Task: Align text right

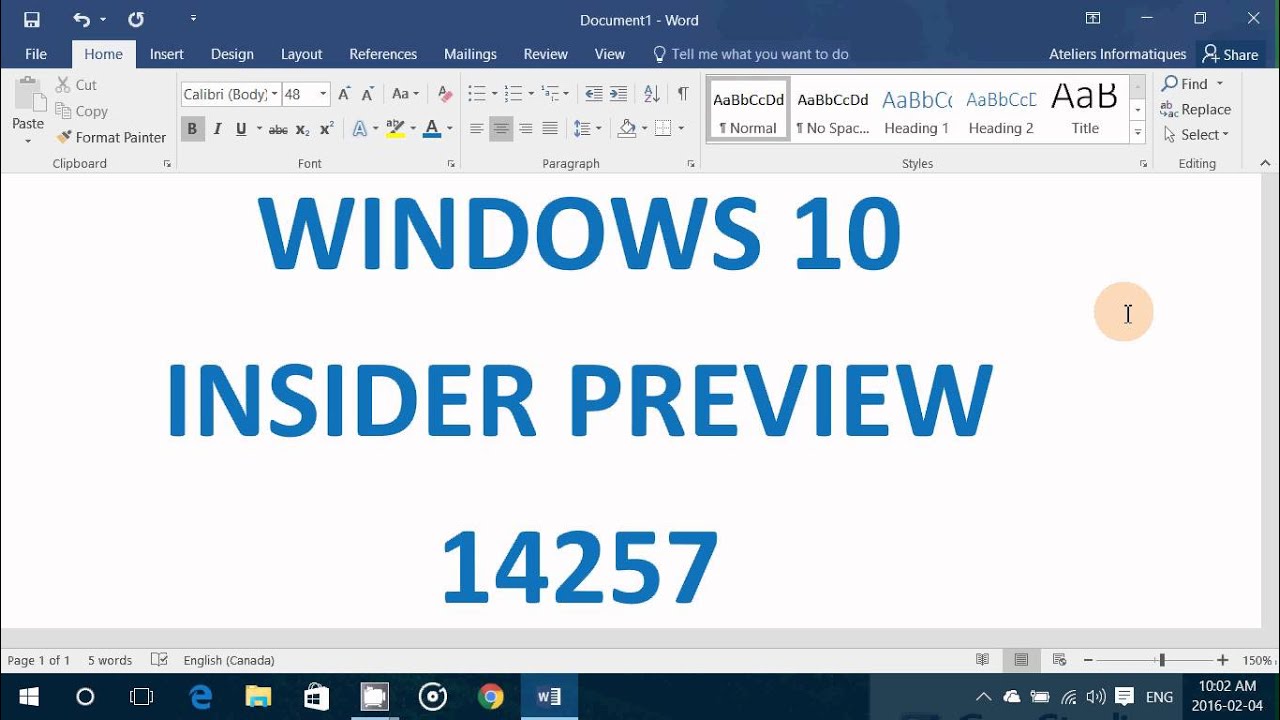Action: coord(525,129)
